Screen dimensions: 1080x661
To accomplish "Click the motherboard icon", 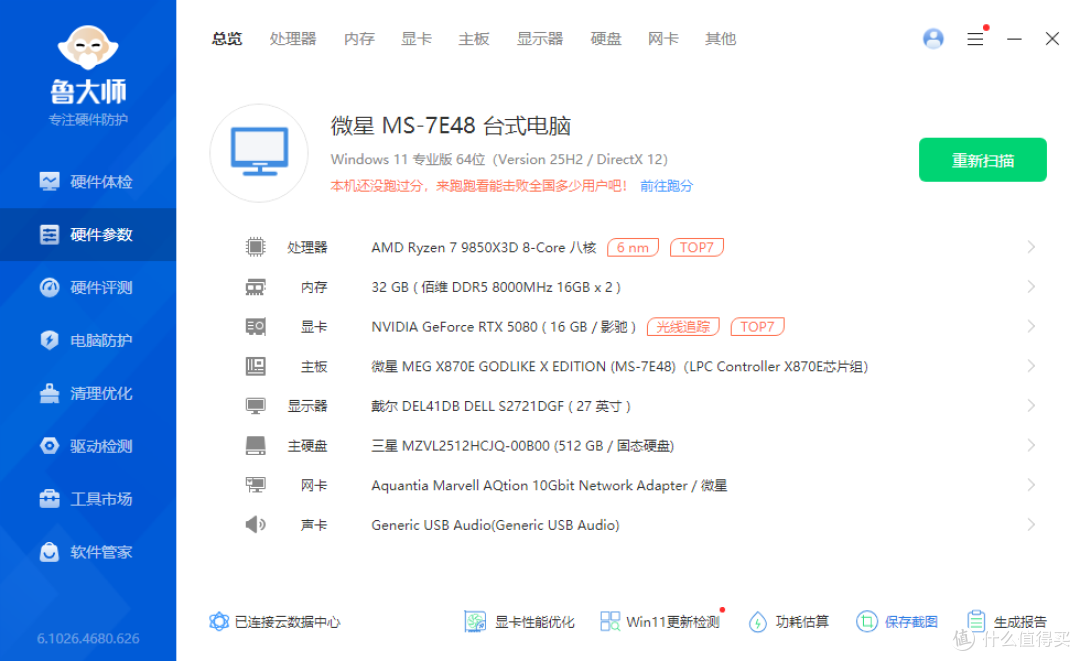I will [x=256, y=366].
